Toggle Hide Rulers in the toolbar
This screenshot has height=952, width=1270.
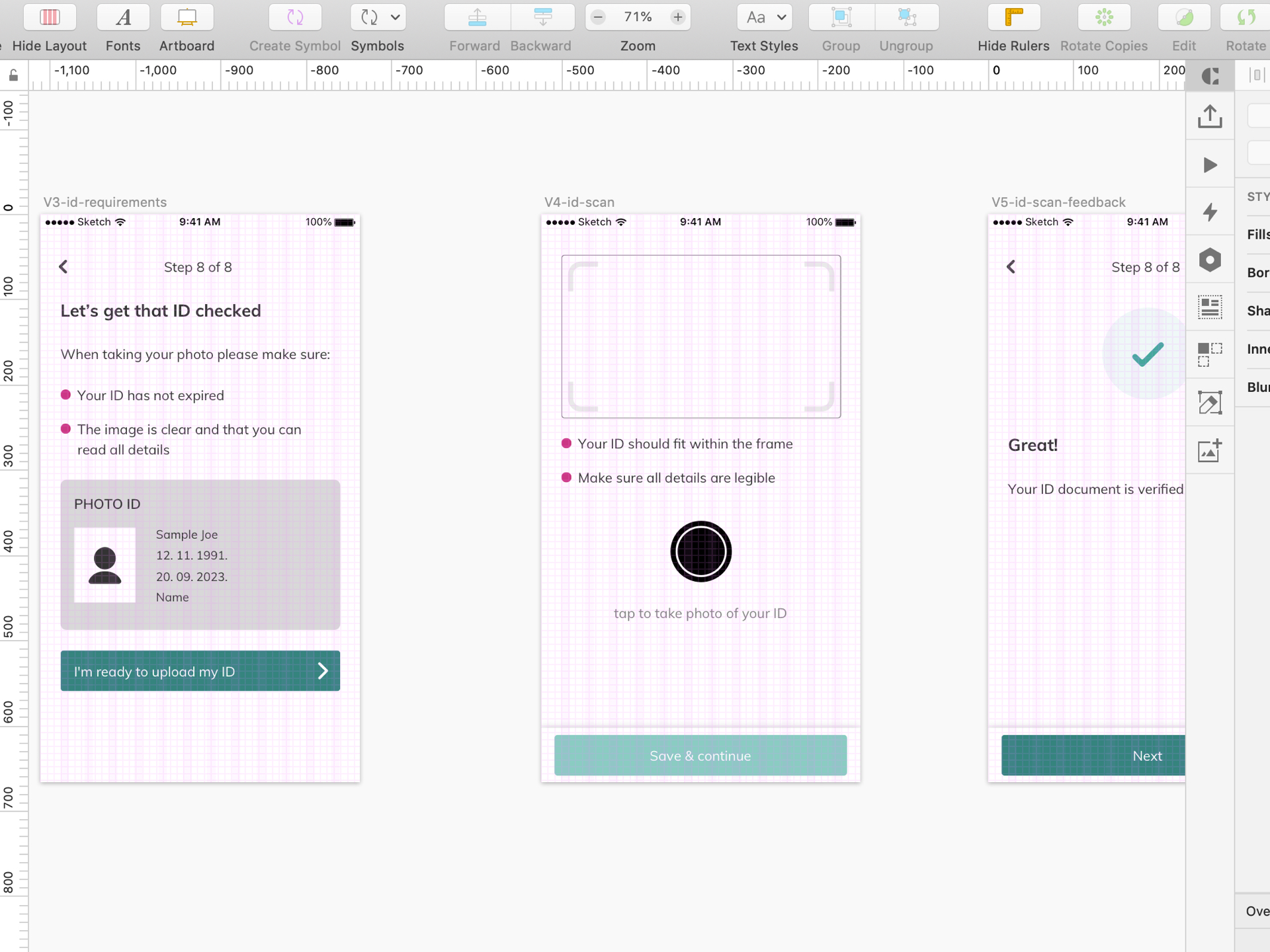click(1013, 17)
